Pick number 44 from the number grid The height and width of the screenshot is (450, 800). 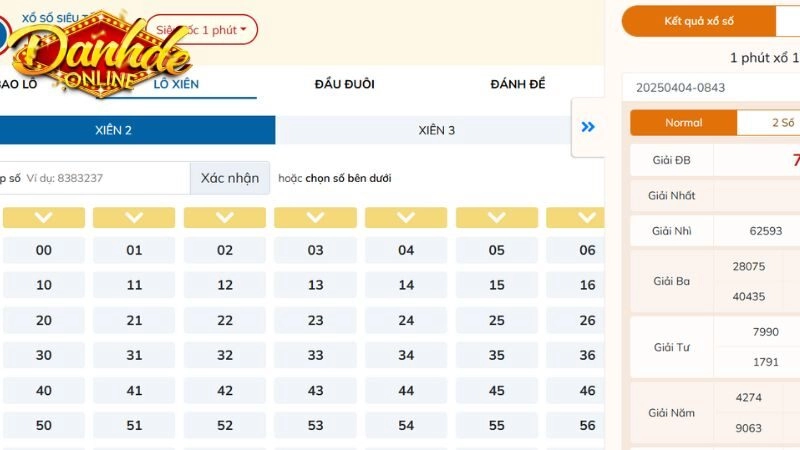[406, 391]
